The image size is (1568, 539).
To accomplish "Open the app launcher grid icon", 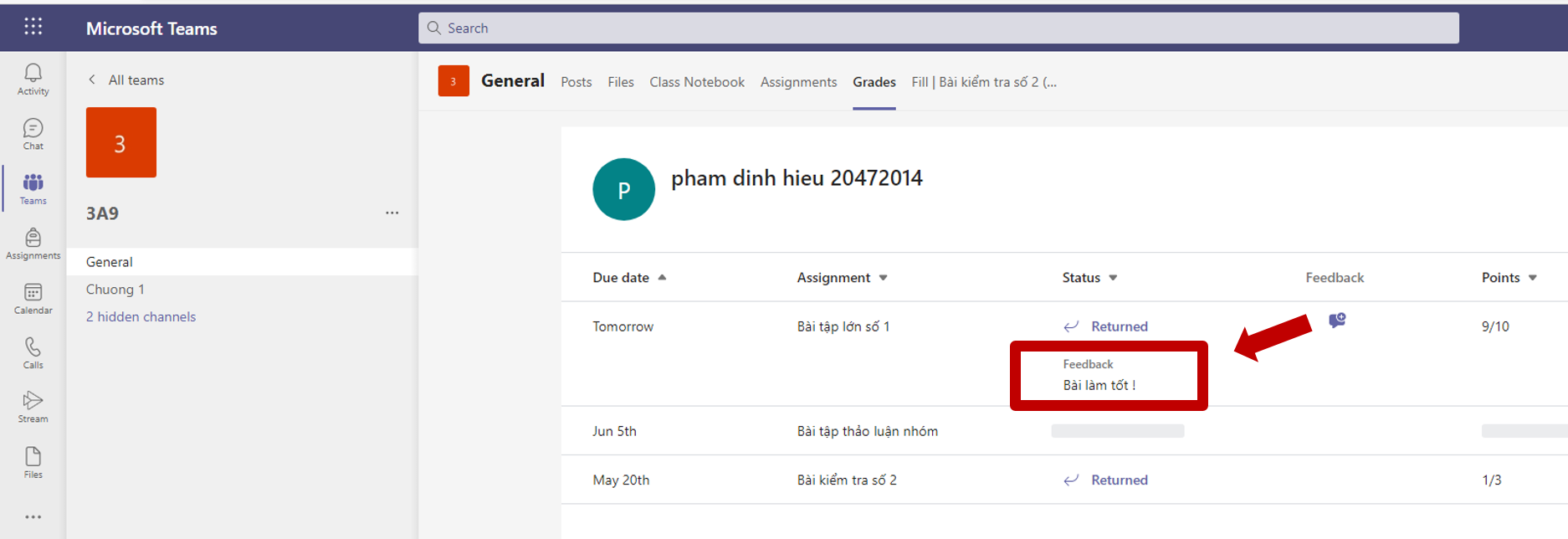I will pyautogui.click(x=33, y=27).
